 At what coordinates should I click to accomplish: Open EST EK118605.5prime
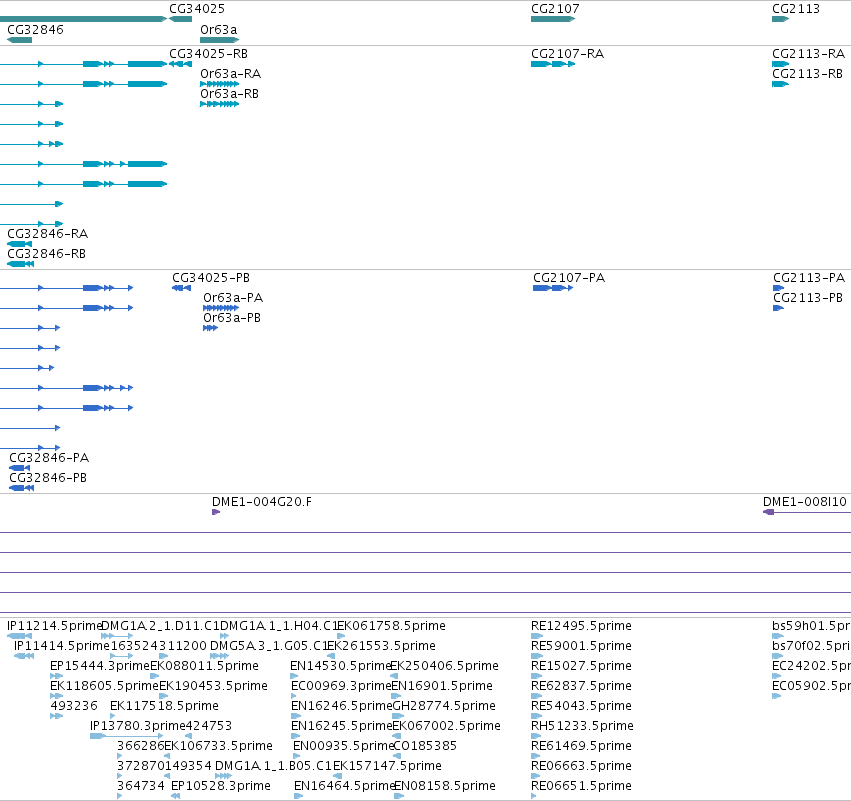[x=104, y=686]
